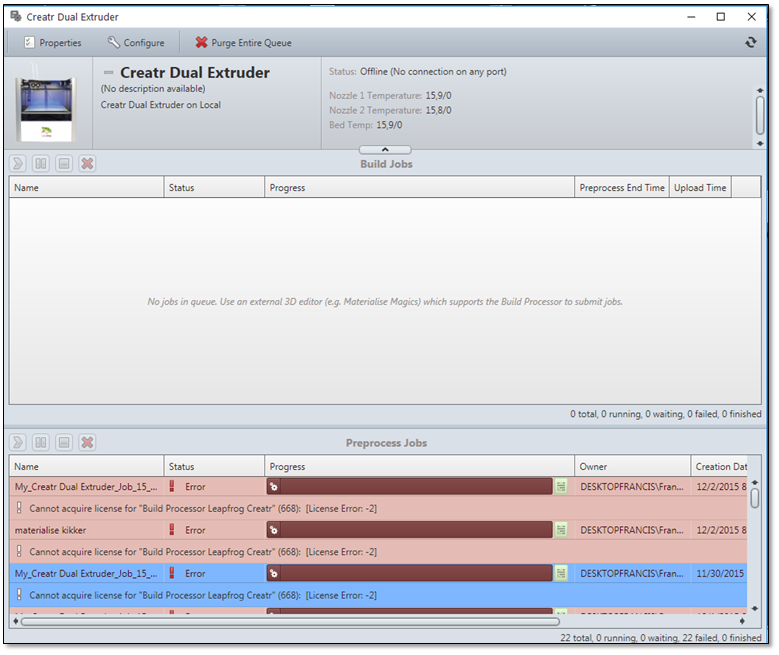Delete the selected build job
Image resolution: width=779 pixels, height=655 pixels.
pyautogui.click(x=87, y=164)
